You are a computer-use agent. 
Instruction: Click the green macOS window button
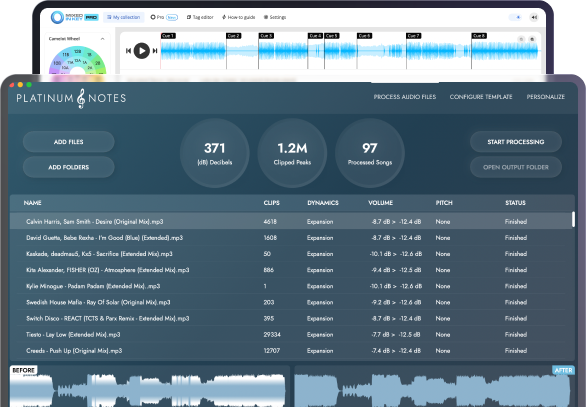[29, 84]
